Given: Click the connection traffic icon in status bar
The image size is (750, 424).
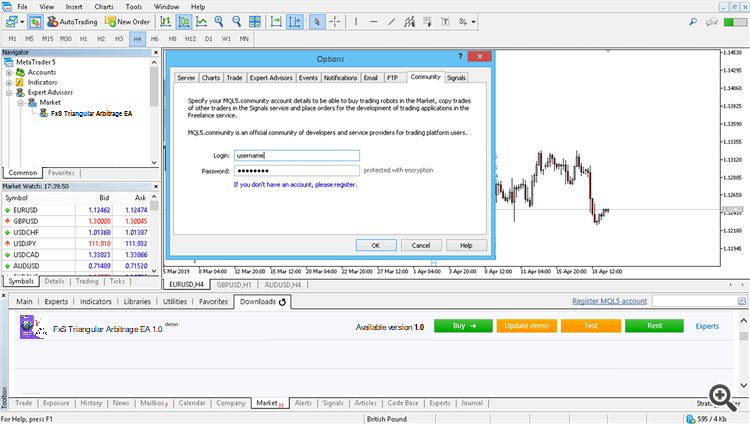Looking at the screenshot, I should 691,419.
